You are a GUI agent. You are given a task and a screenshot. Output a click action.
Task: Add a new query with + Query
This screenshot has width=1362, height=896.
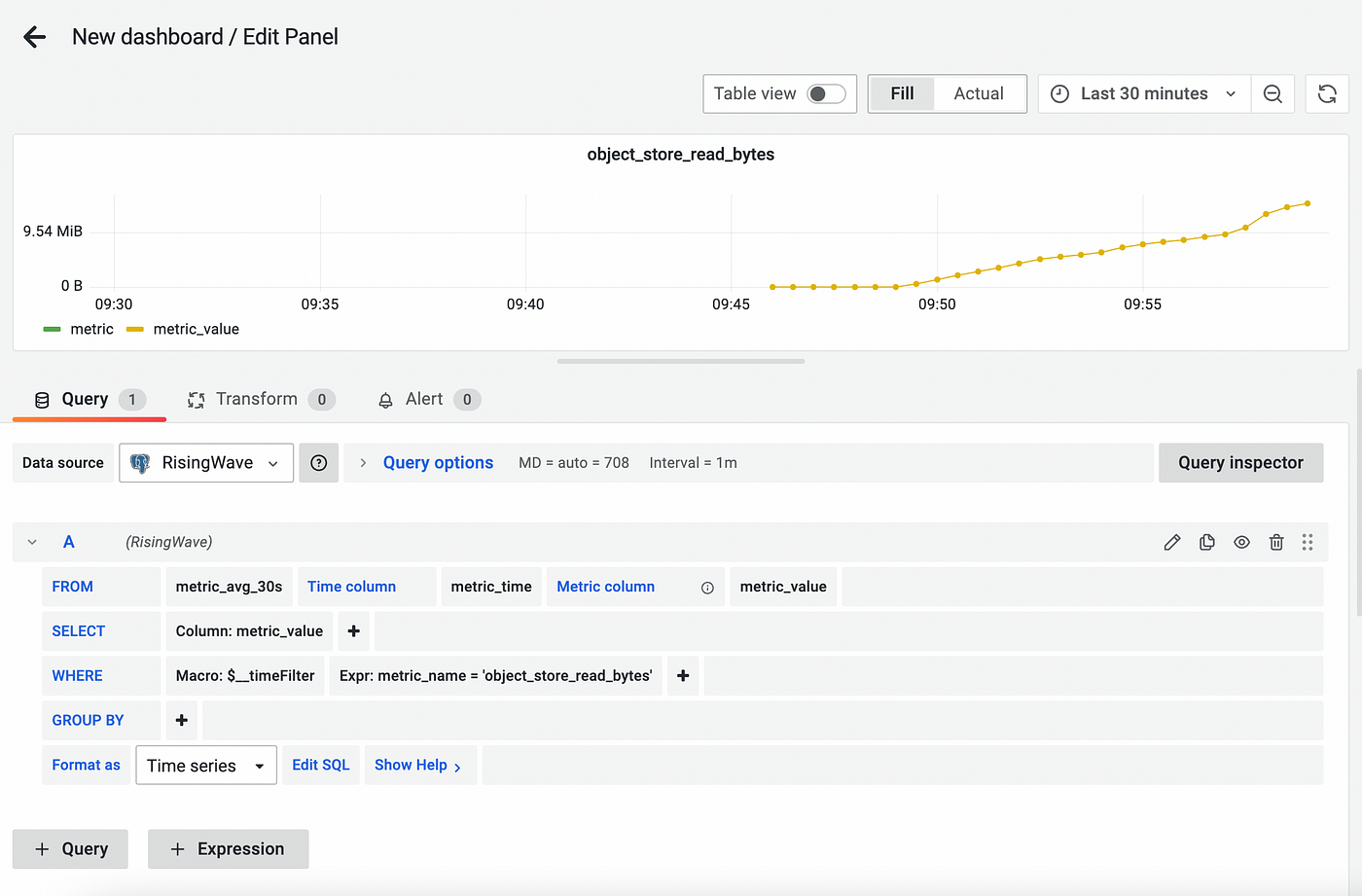click(69, 848)
